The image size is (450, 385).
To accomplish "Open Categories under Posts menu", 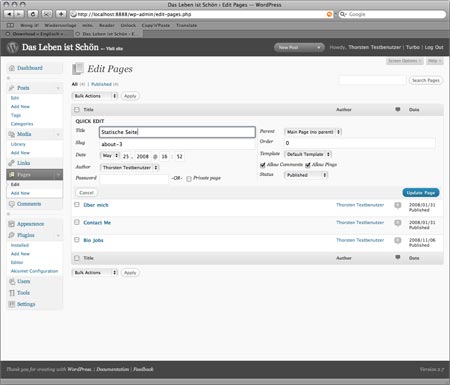I will point(22,124).
